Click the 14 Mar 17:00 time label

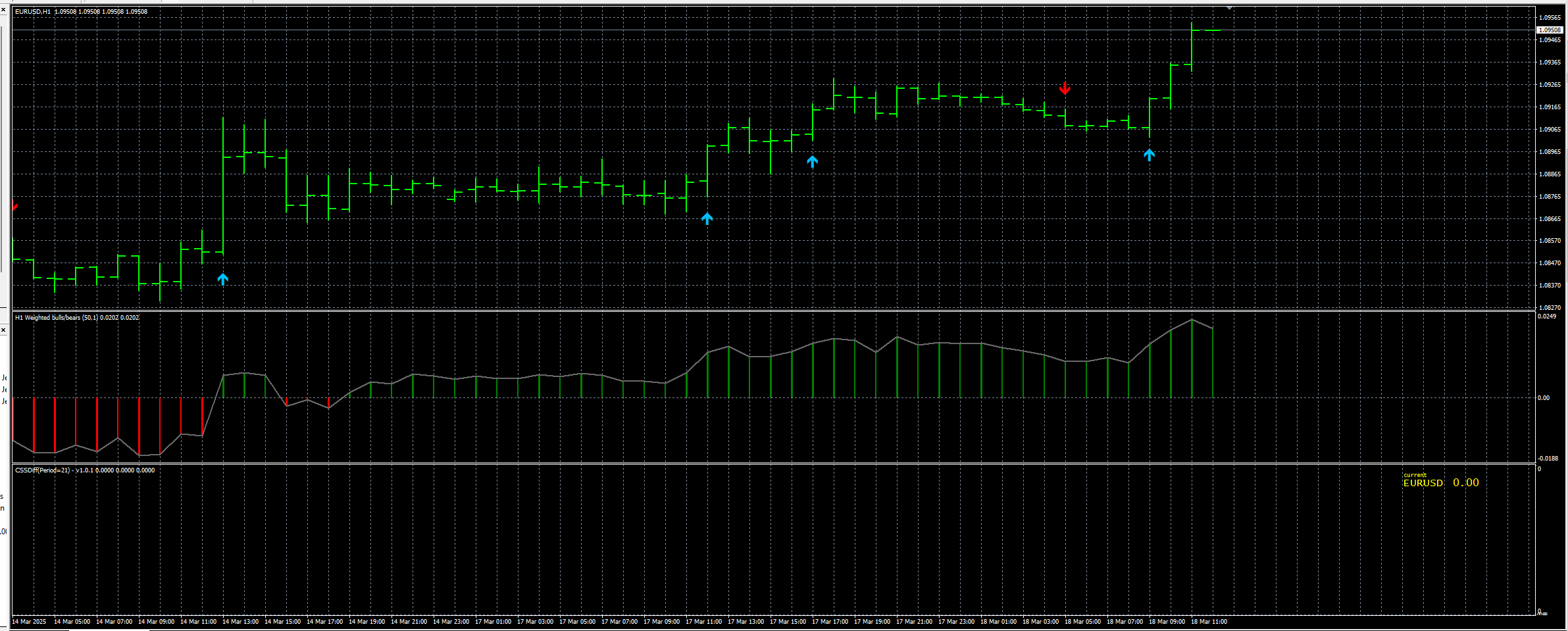[x=324, y=622]
